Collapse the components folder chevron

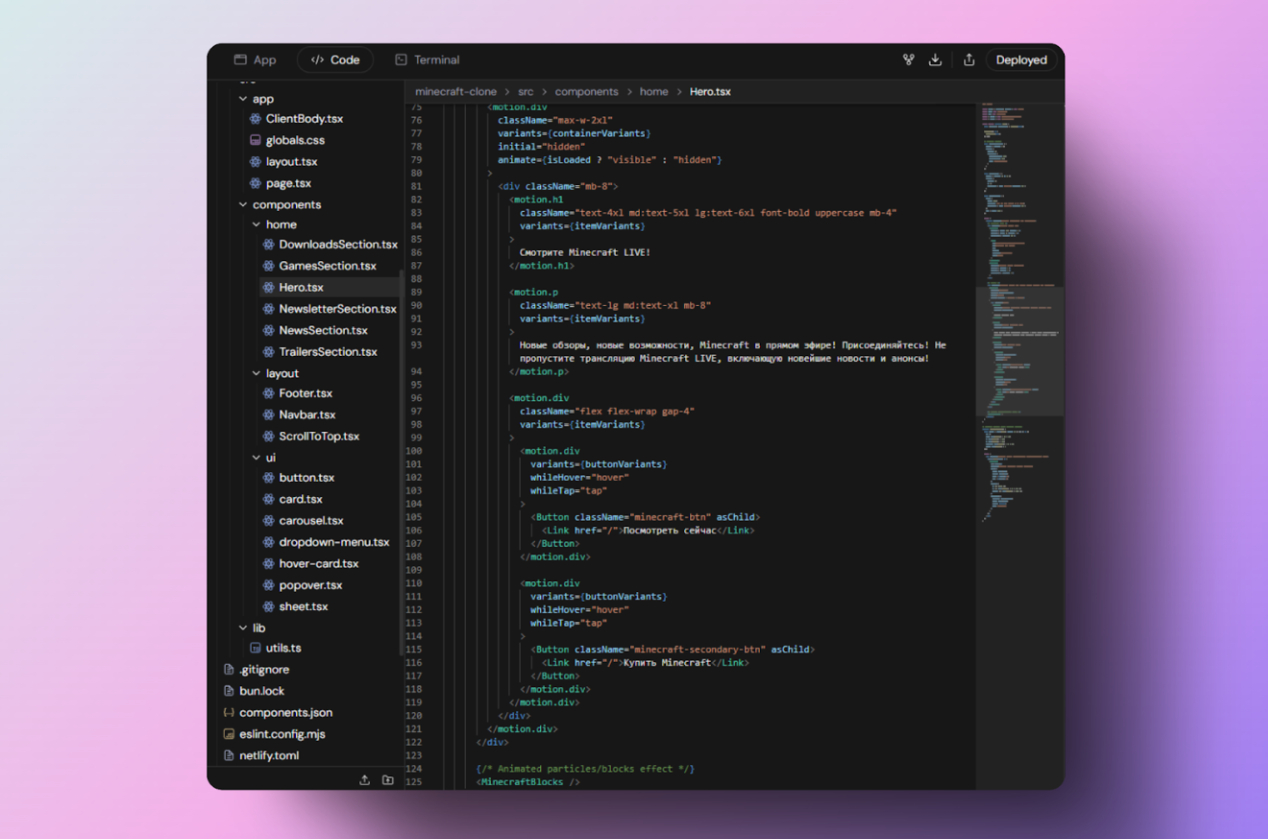(243, 205)
